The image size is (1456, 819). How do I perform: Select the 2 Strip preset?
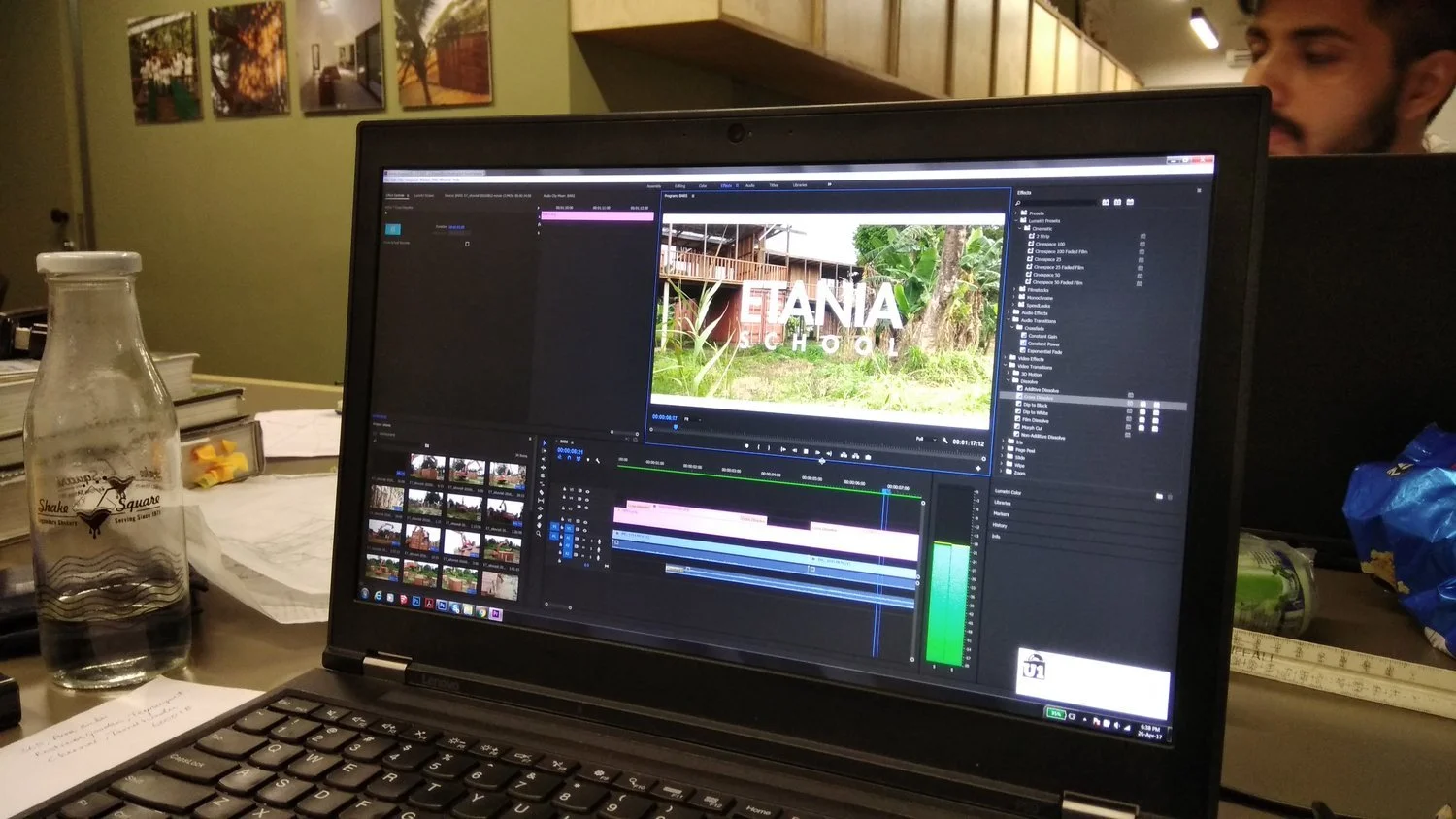(x=1039, y=237)
